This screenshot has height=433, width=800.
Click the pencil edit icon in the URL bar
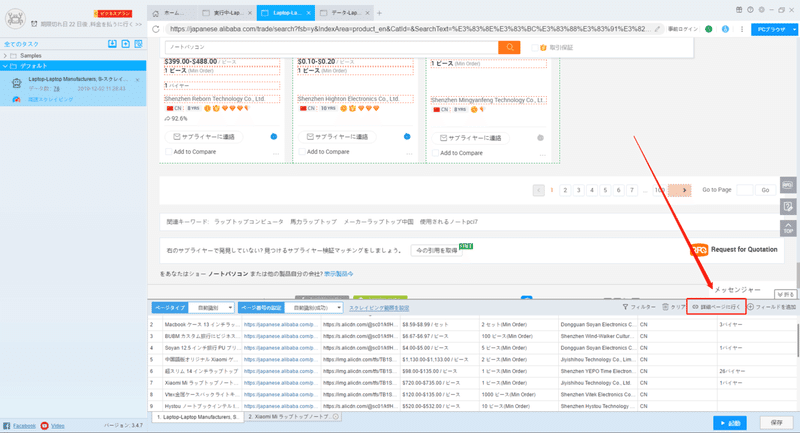click(x=657, y=29)
